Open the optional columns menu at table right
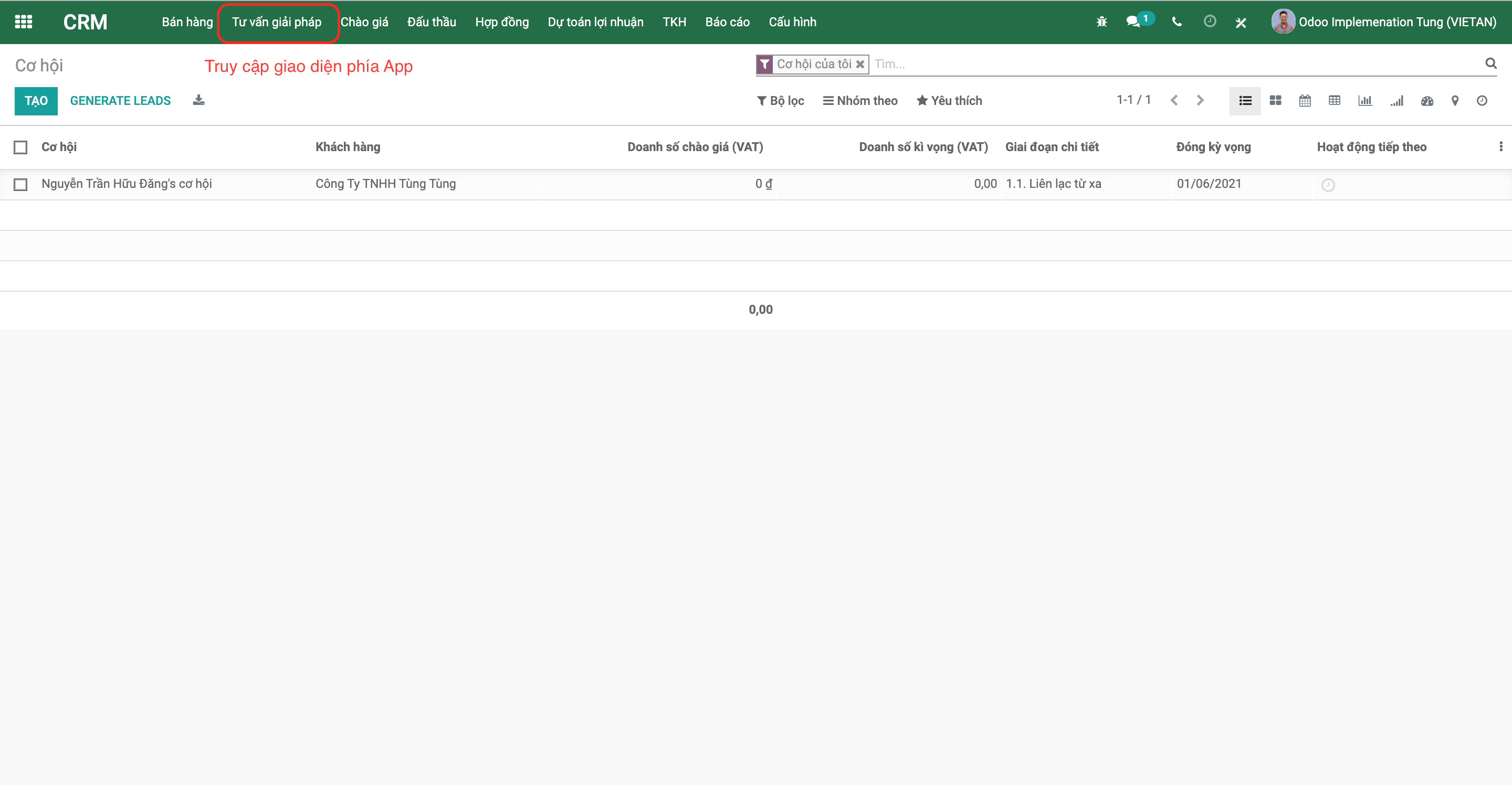1512x785 pixels. pyautogui.click(x=1500, y=147)
